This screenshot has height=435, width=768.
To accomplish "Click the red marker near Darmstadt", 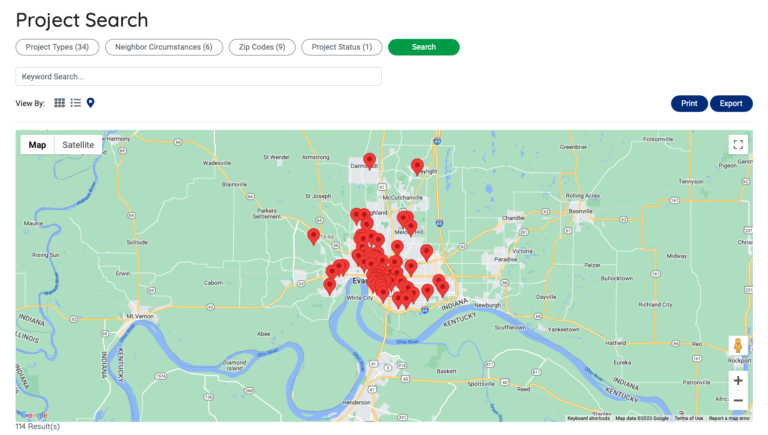I will [369, 160].
